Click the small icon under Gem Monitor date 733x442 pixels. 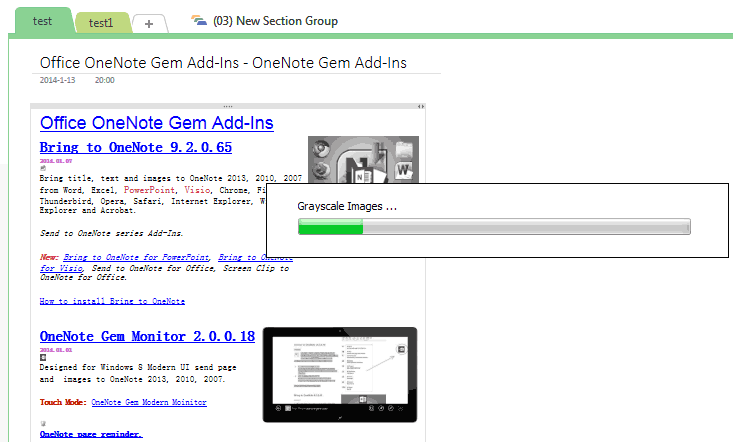tap(43, 357)
